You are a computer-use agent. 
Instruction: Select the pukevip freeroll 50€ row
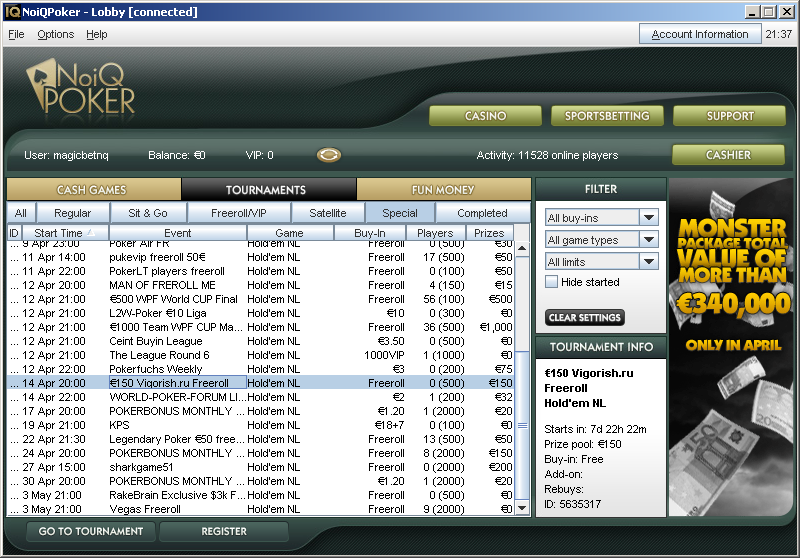click(261, 257)
